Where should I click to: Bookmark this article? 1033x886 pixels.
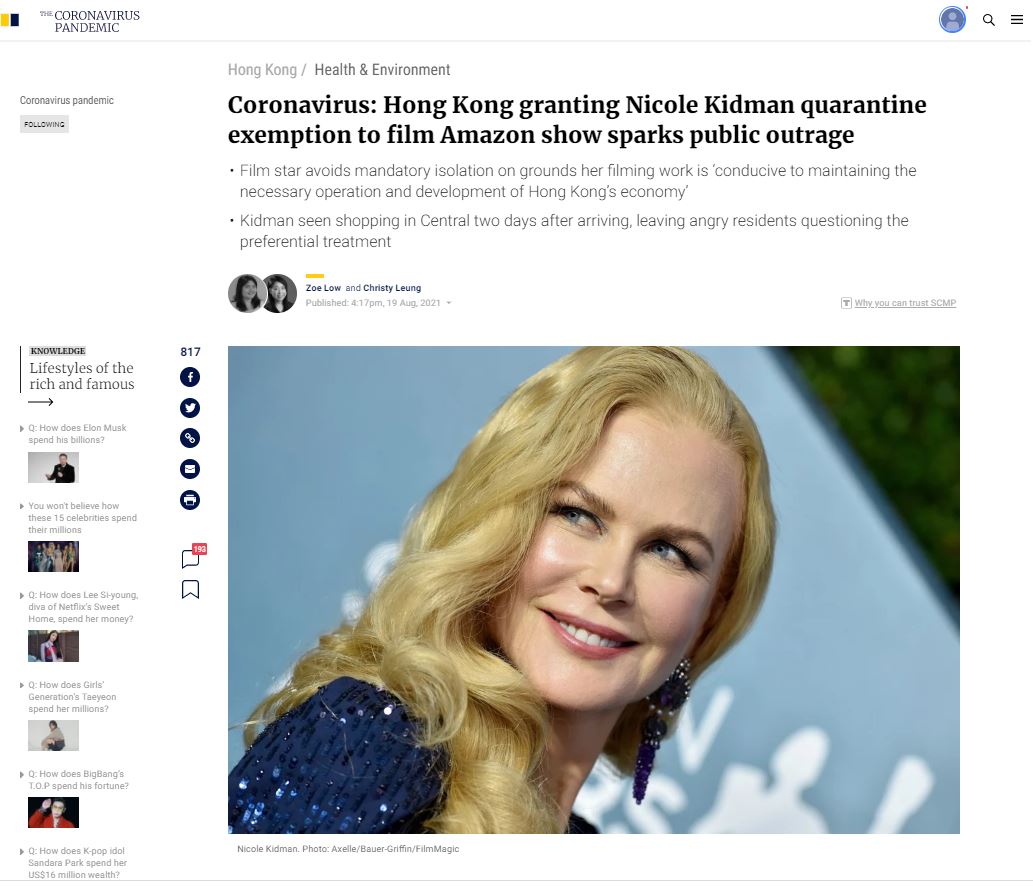[x=190, y=589]
